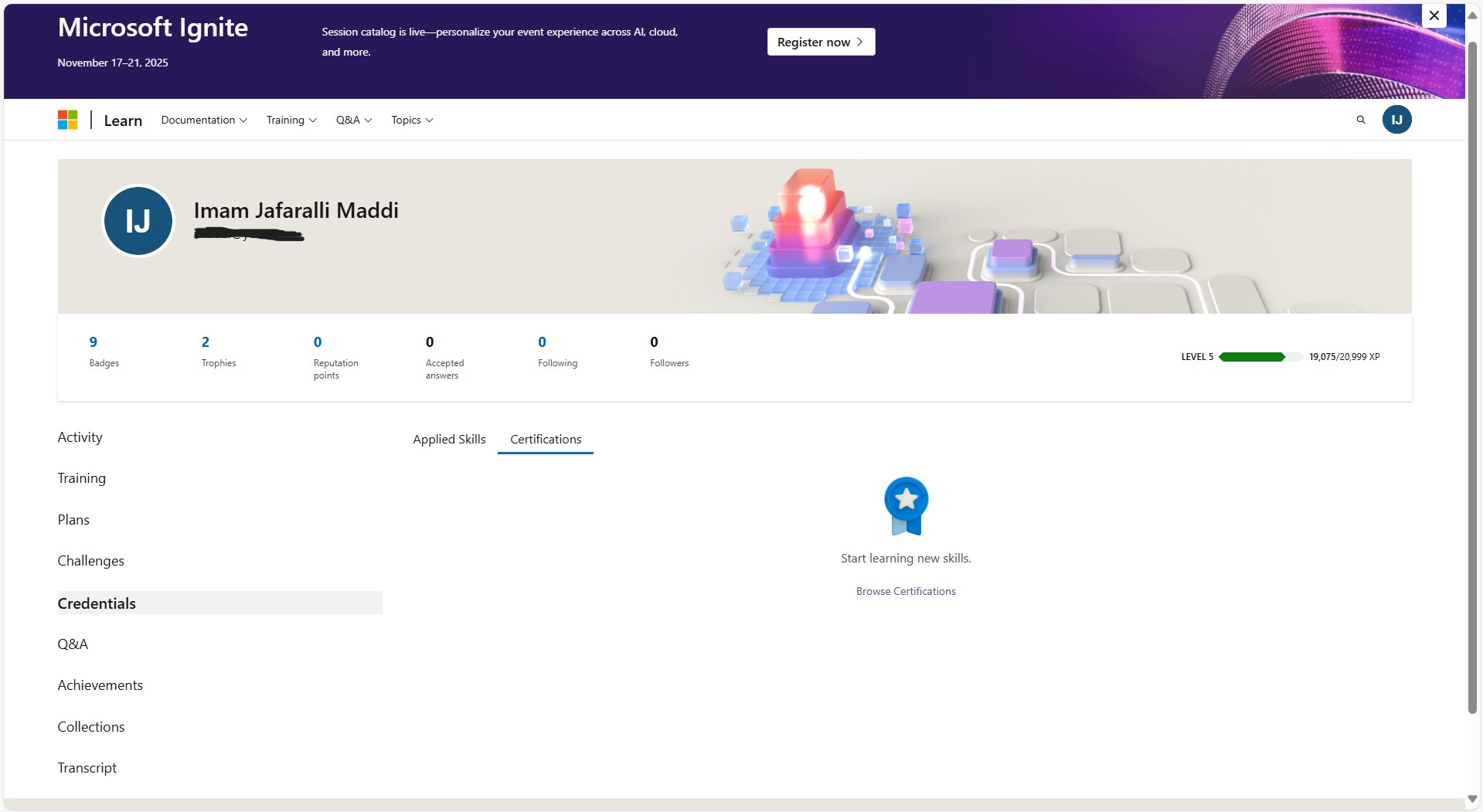The height and width of the screenshot is (812, 1483).
Task: Expand the Documentation dropdown
Action: [x=204, y=120]
